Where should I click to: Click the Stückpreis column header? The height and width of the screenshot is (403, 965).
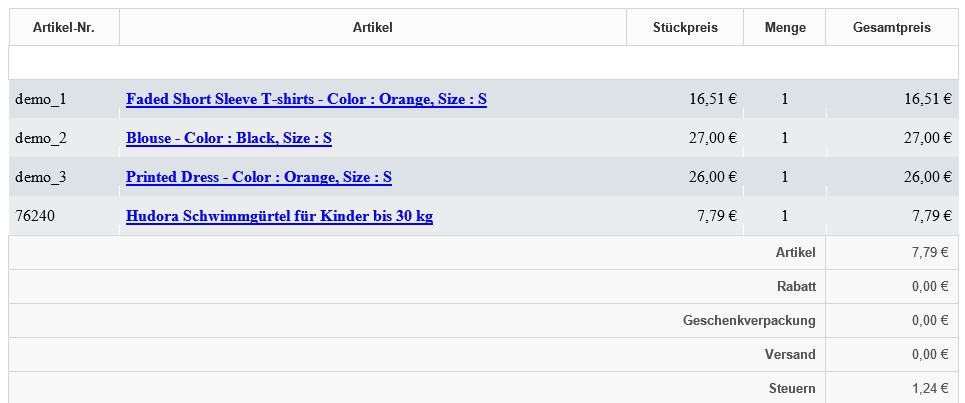tap(685, 27)
